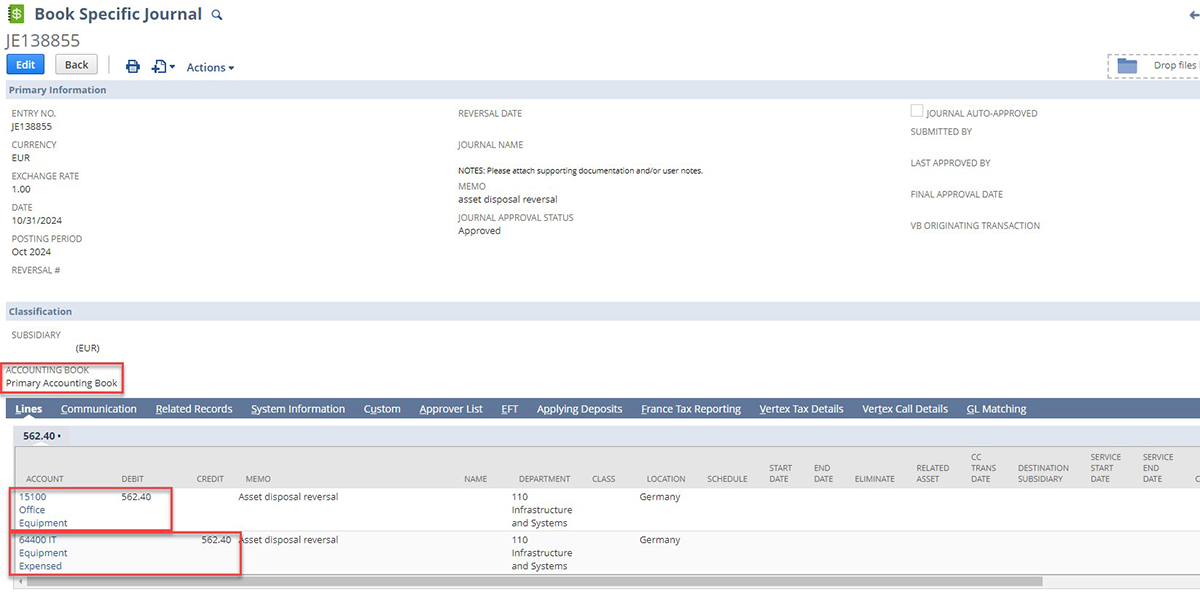Switch to the Approver List tab
The width and height of the screenshot is (1200, 597).
coord(451,409)
